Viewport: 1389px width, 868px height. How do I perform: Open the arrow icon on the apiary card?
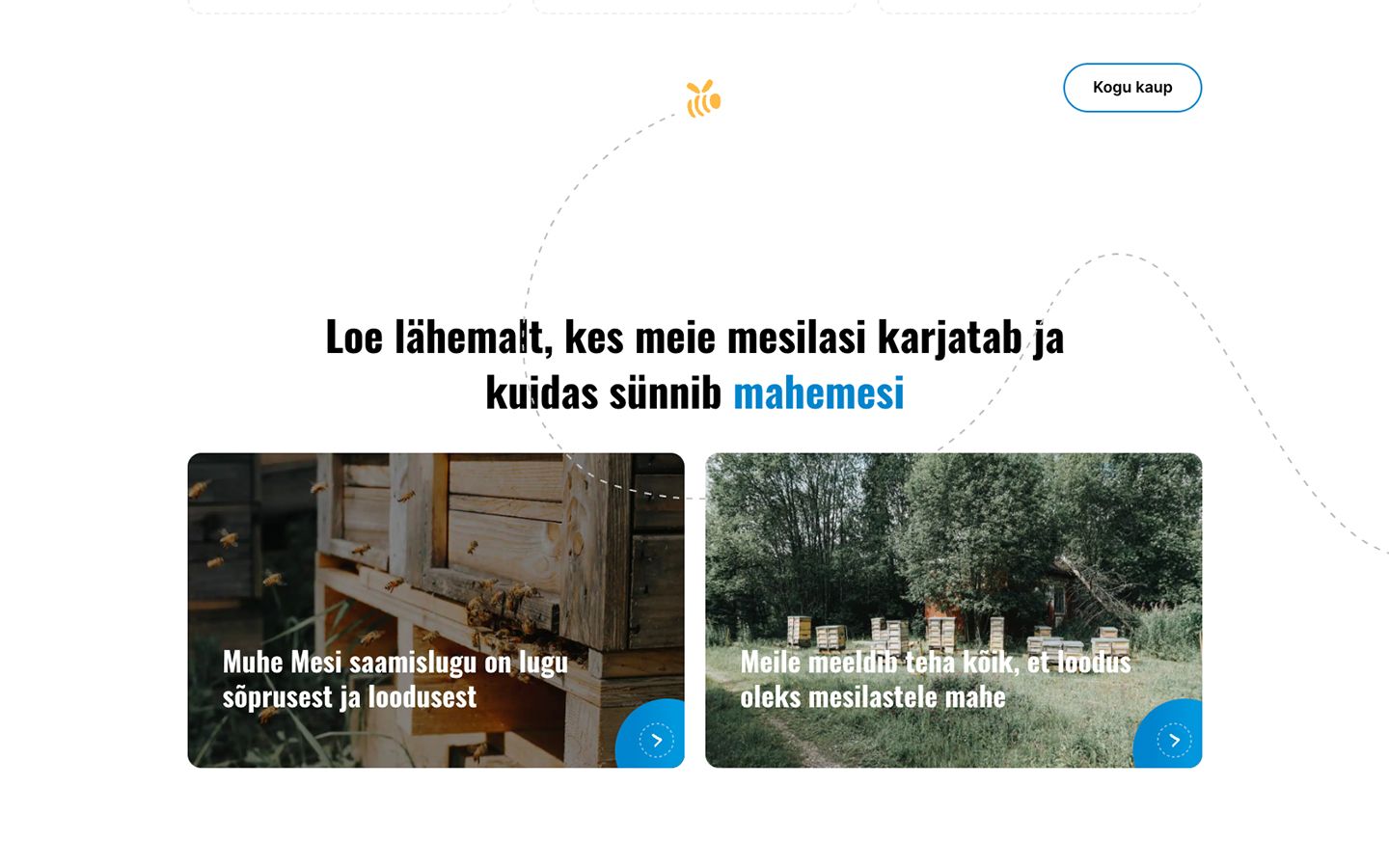[x=1175, y=740]
